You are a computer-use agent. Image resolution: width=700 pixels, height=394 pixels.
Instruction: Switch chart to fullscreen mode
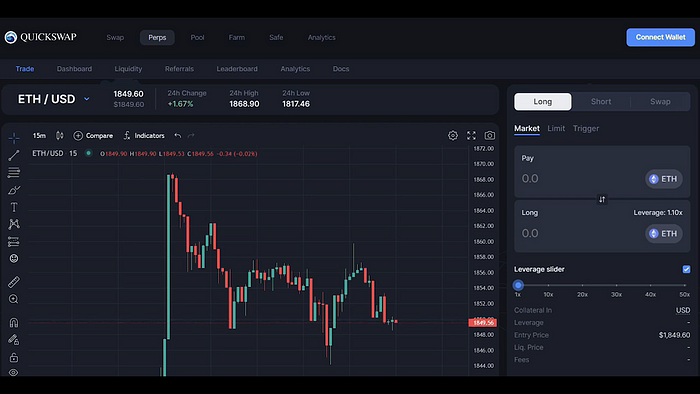(471, 136)
